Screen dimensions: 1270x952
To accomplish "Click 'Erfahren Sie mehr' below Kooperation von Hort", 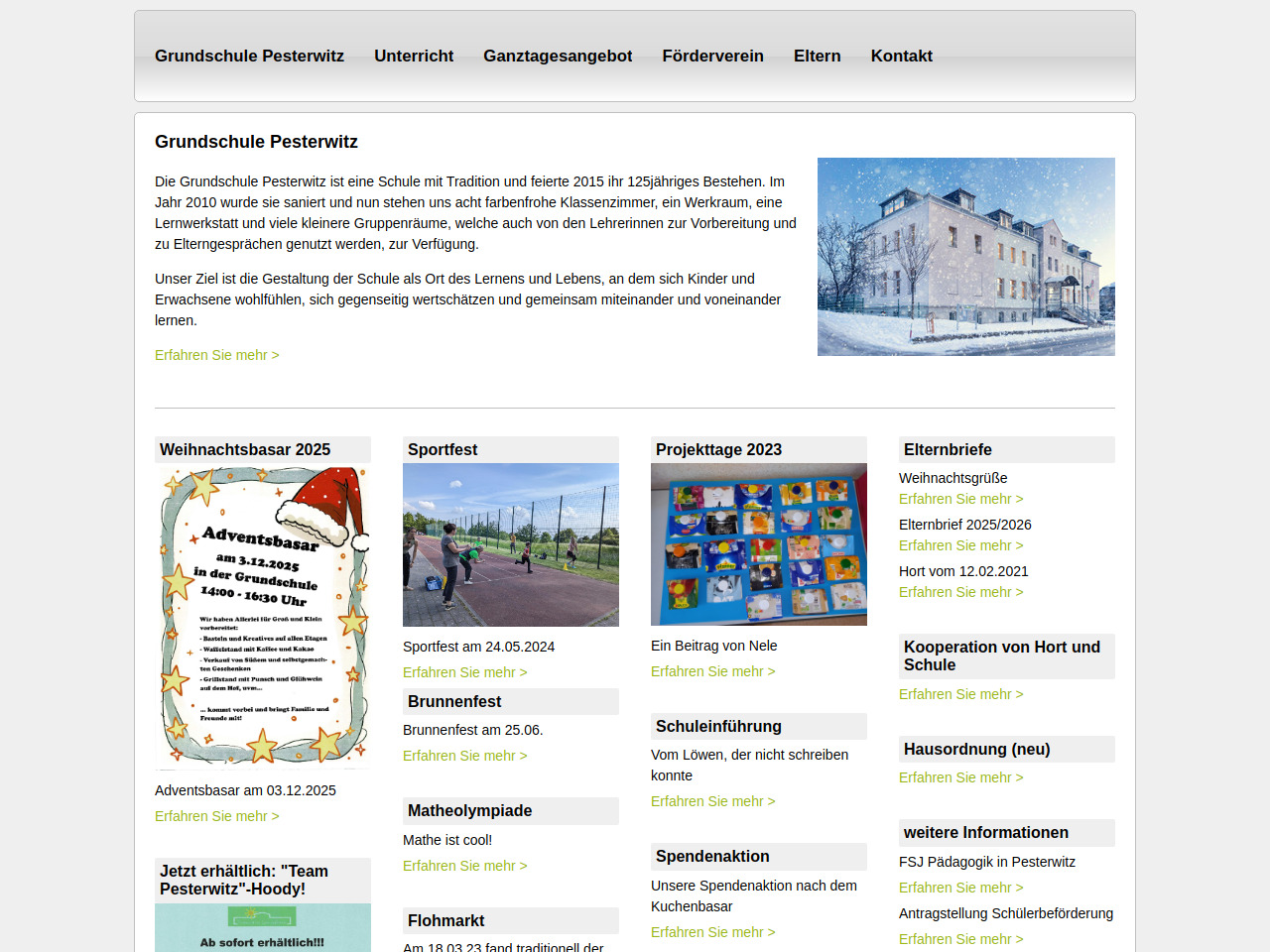I will pos(960,694).
